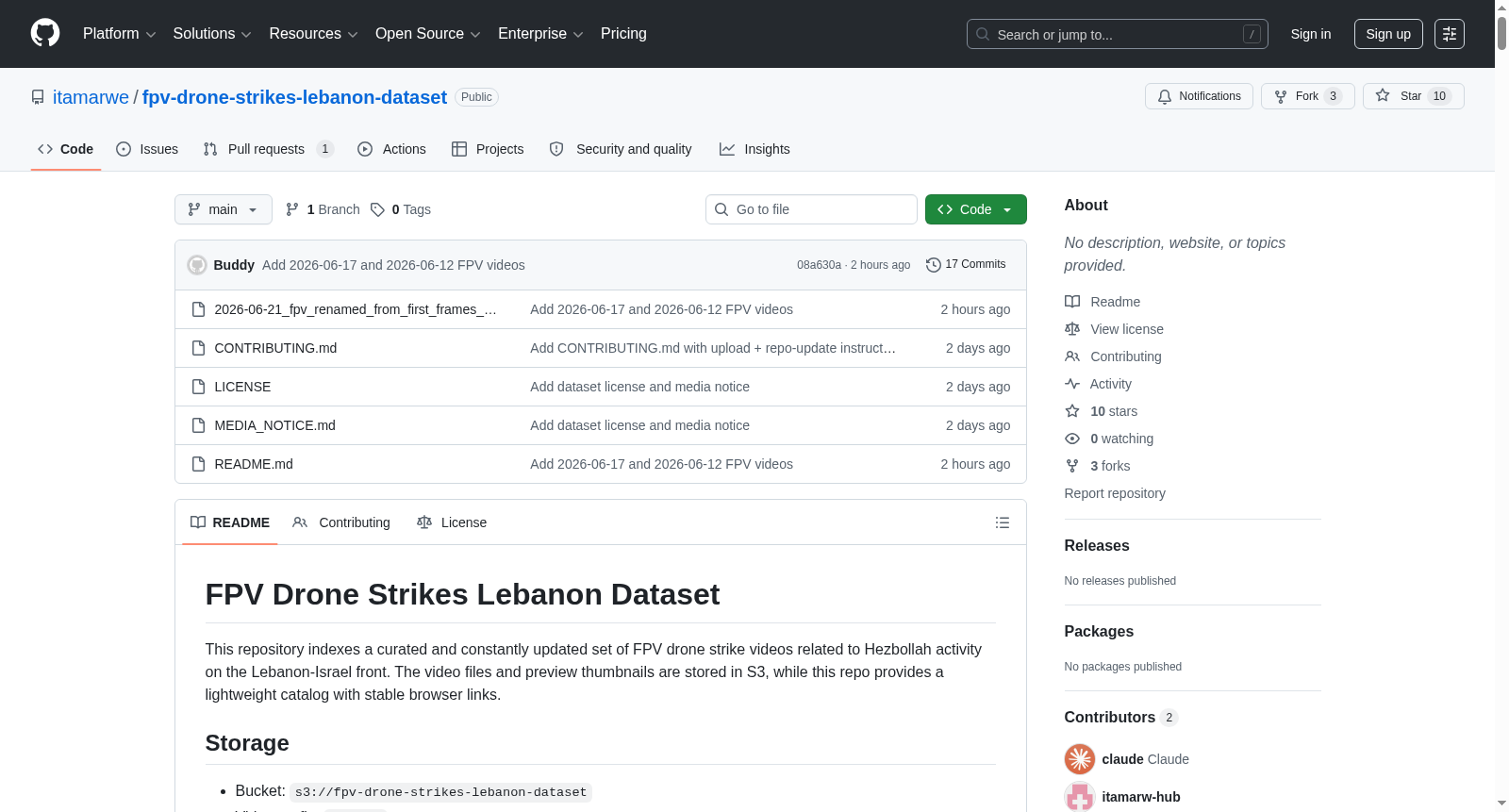Click the Notifications bell button
Viewport: 1509px width, 812px height.
[1199, 96]
